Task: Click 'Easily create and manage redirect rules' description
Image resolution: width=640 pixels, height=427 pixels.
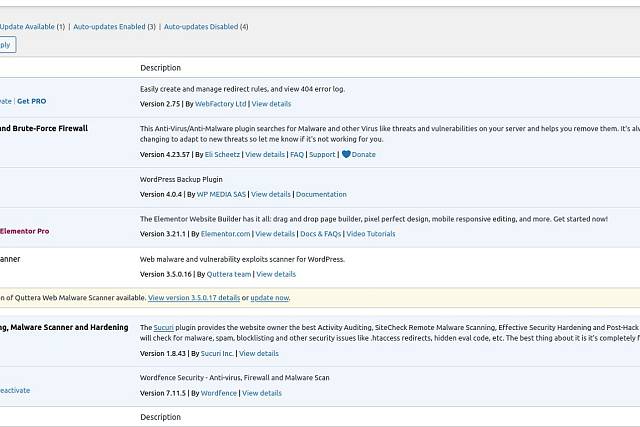Action: tap(242, 89)
